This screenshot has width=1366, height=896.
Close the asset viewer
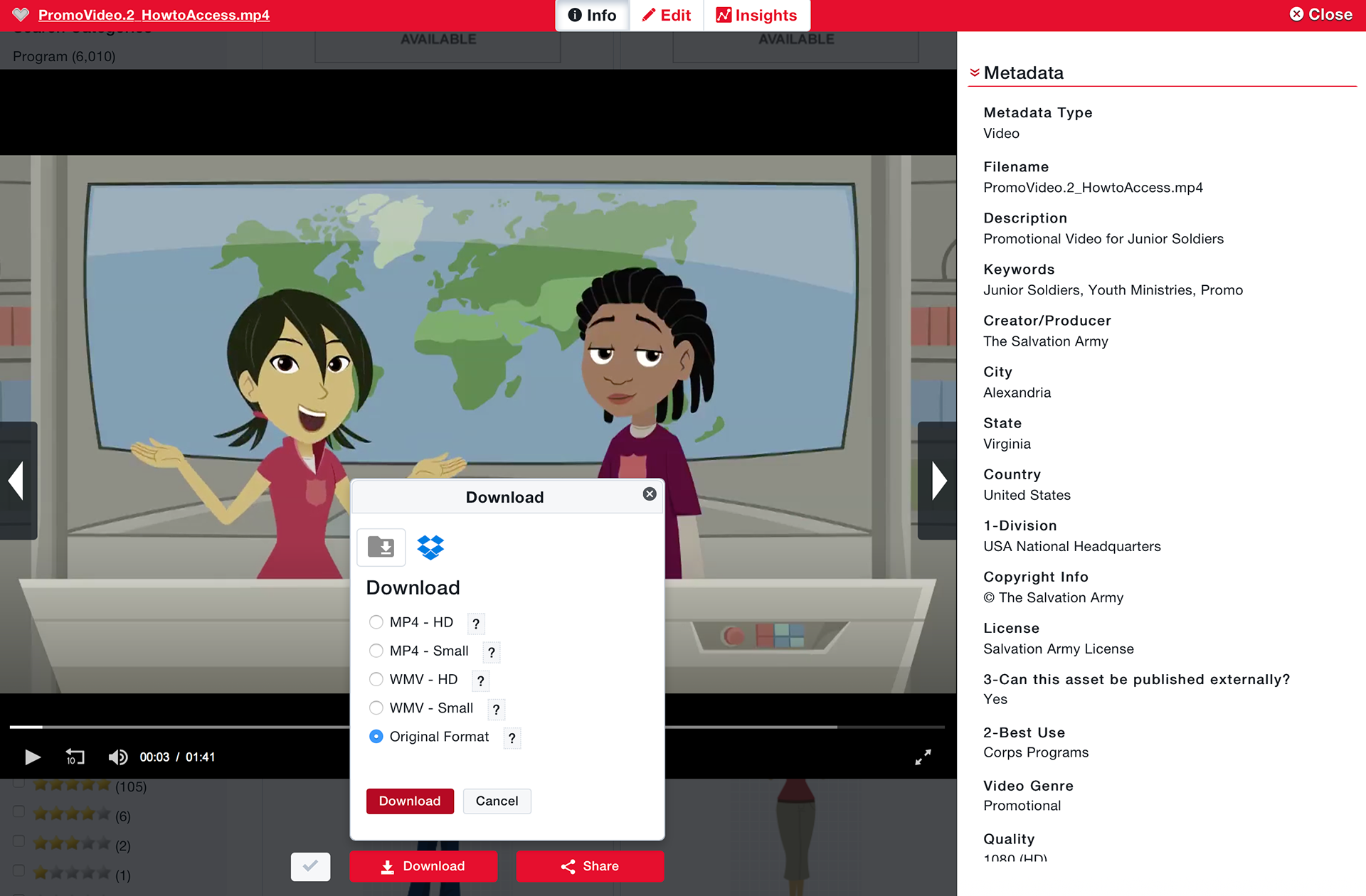1320,14
